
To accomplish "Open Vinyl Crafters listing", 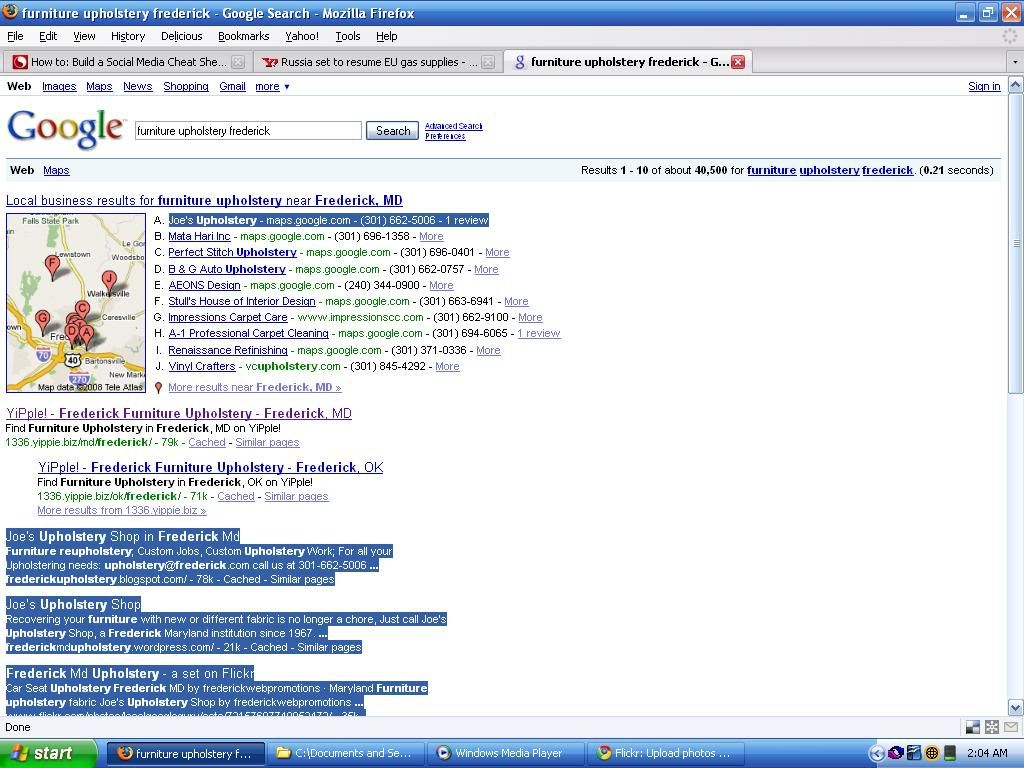I will pyautogui.click(x=202, y=366).
